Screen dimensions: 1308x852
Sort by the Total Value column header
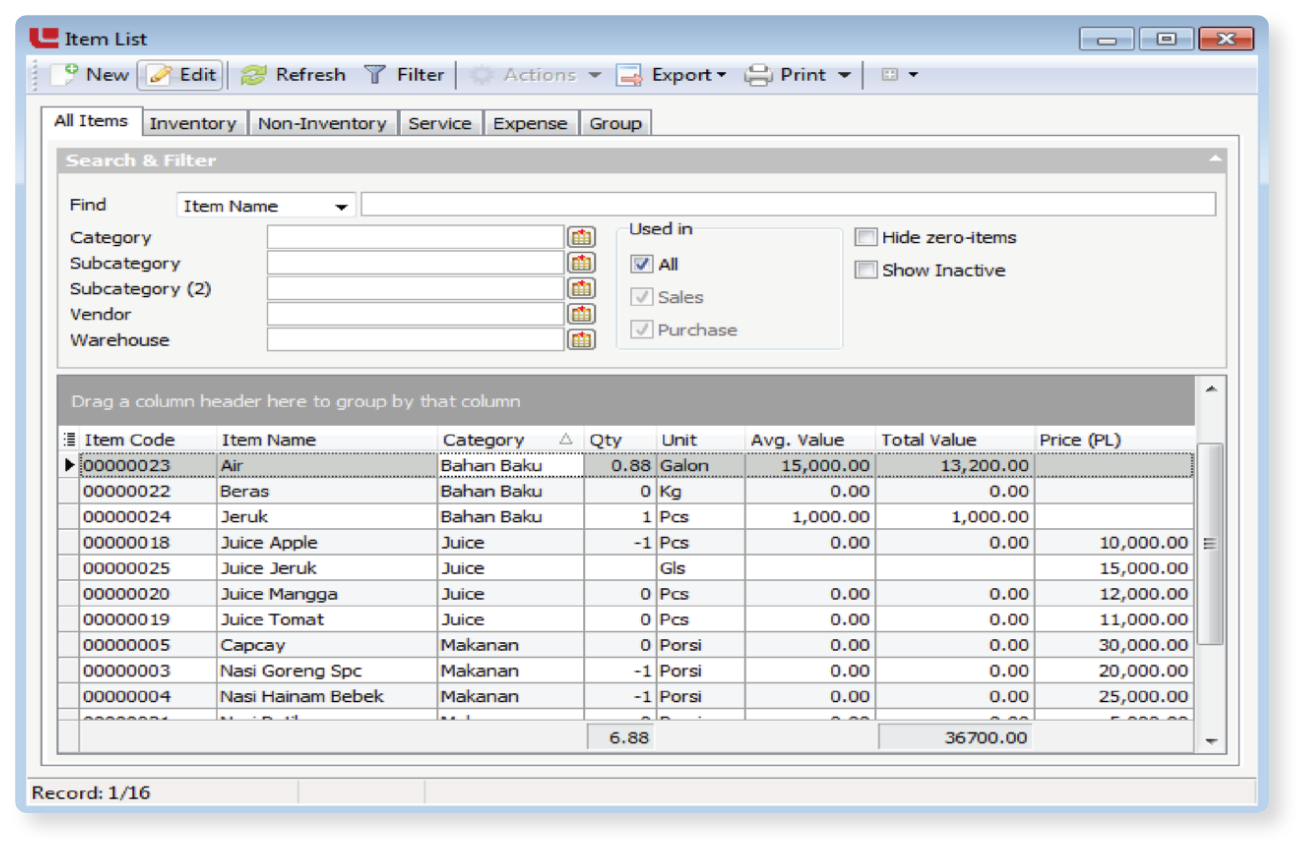tap(955, 440)
